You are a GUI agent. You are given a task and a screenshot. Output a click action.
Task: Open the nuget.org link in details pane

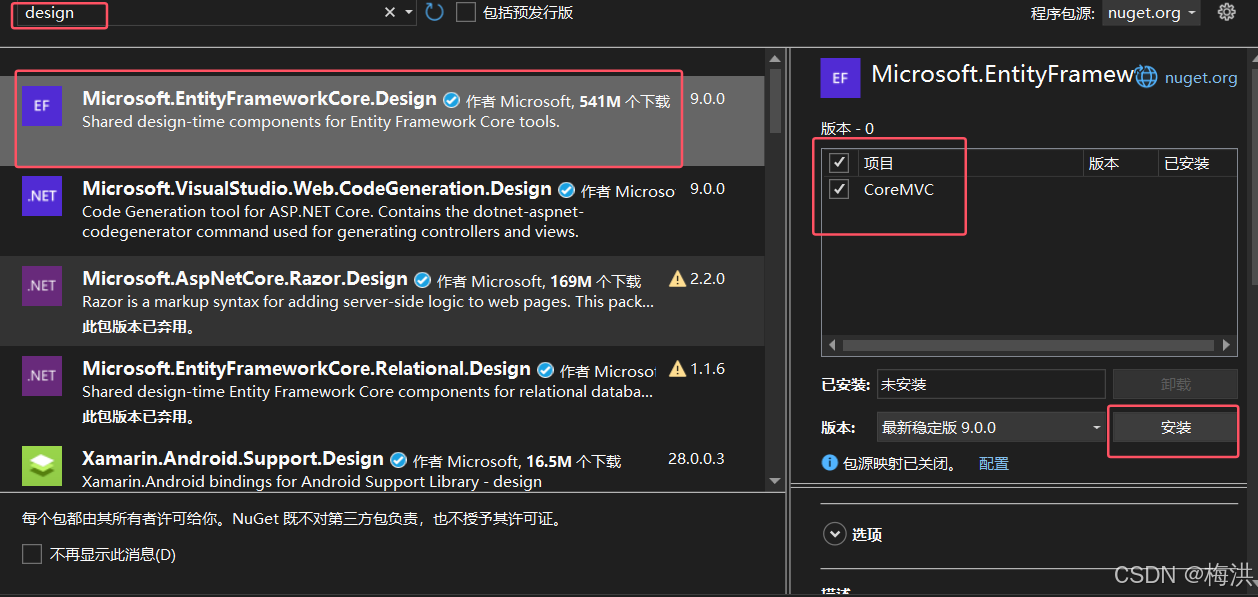(x=1201, y=77)
